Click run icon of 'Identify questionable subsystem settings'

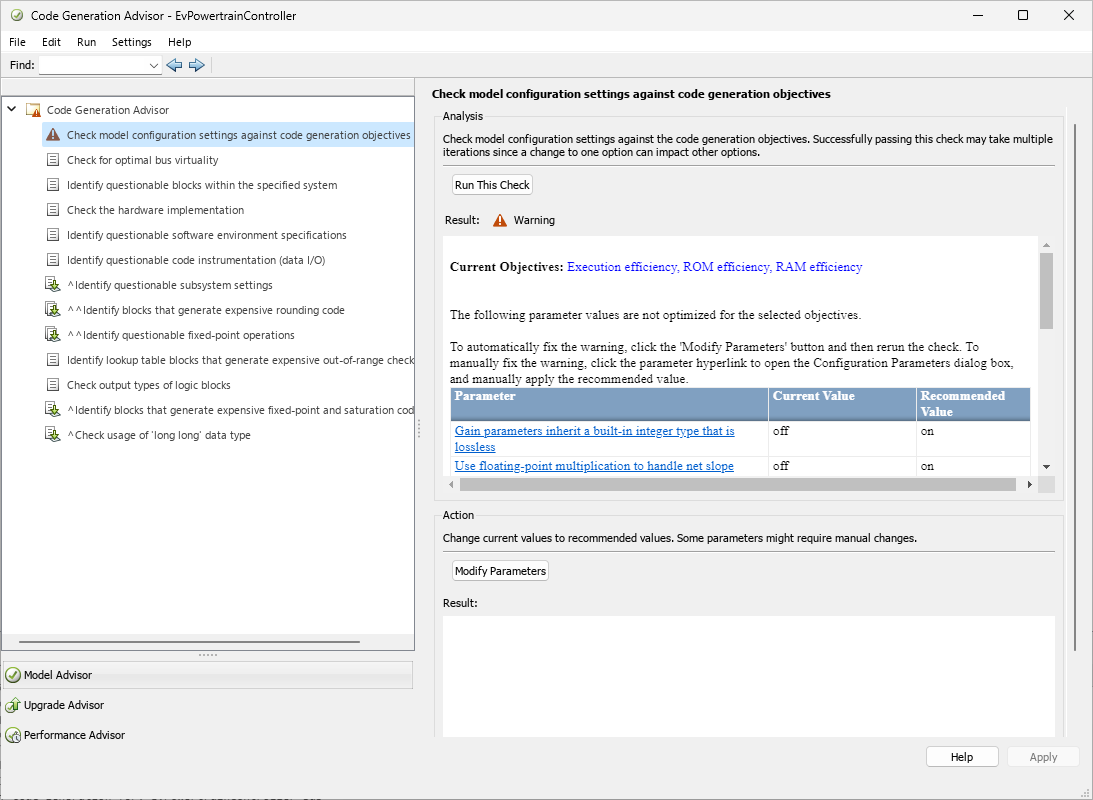[x=52, y=285]
